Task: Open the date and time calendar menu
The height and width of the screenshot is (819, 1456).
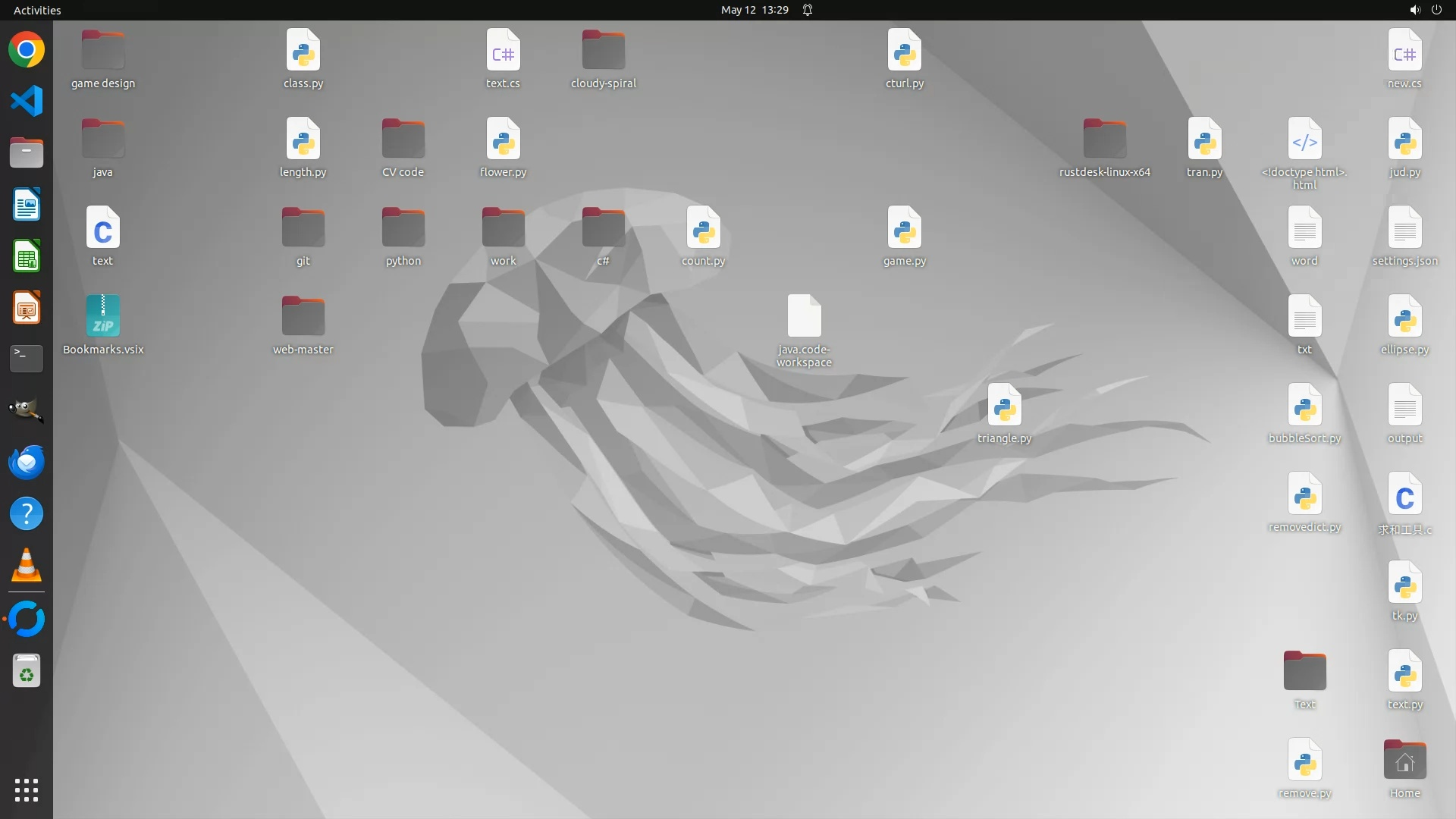Action: pos(754,10)
